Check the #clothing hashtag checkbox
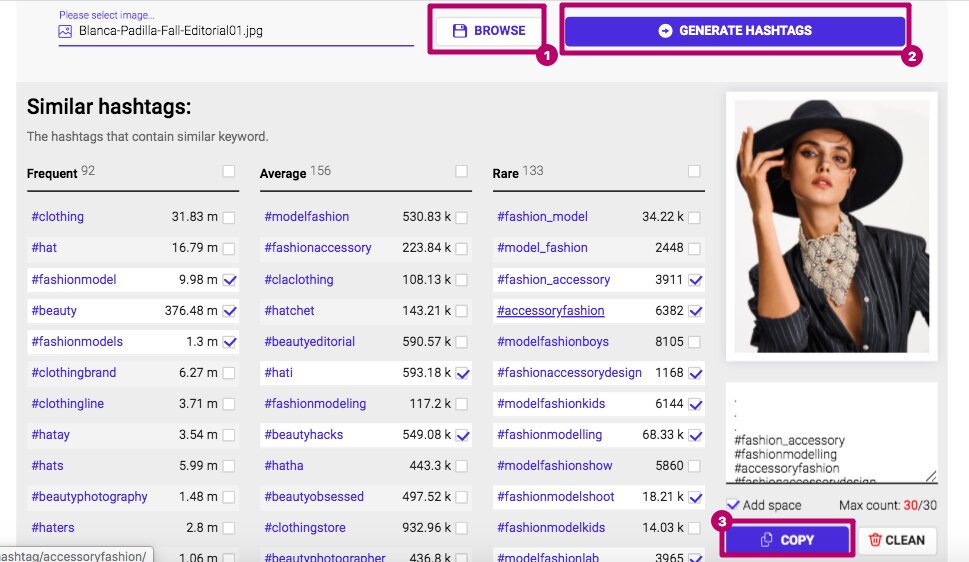The image size is (969, 562). [x=229, y=217]
